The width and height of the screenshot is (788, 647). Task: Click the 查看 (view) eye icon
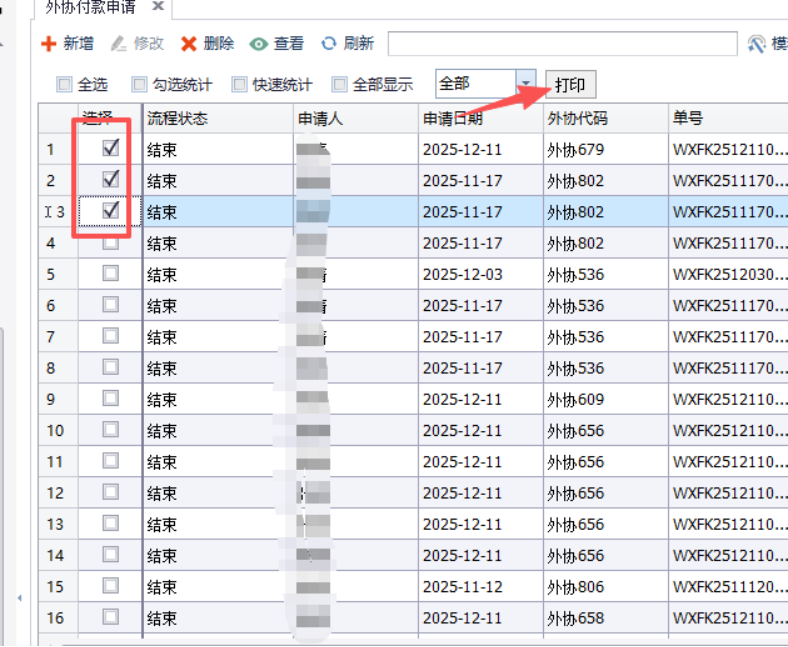pyautogui.click(x=259, y=44)
